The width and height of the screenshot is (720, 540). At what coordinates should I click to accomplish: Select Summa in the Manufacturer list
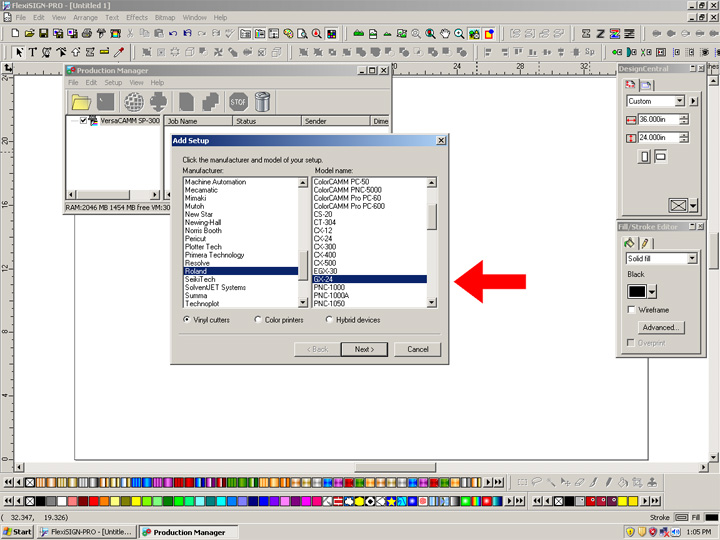click(241, 295)
